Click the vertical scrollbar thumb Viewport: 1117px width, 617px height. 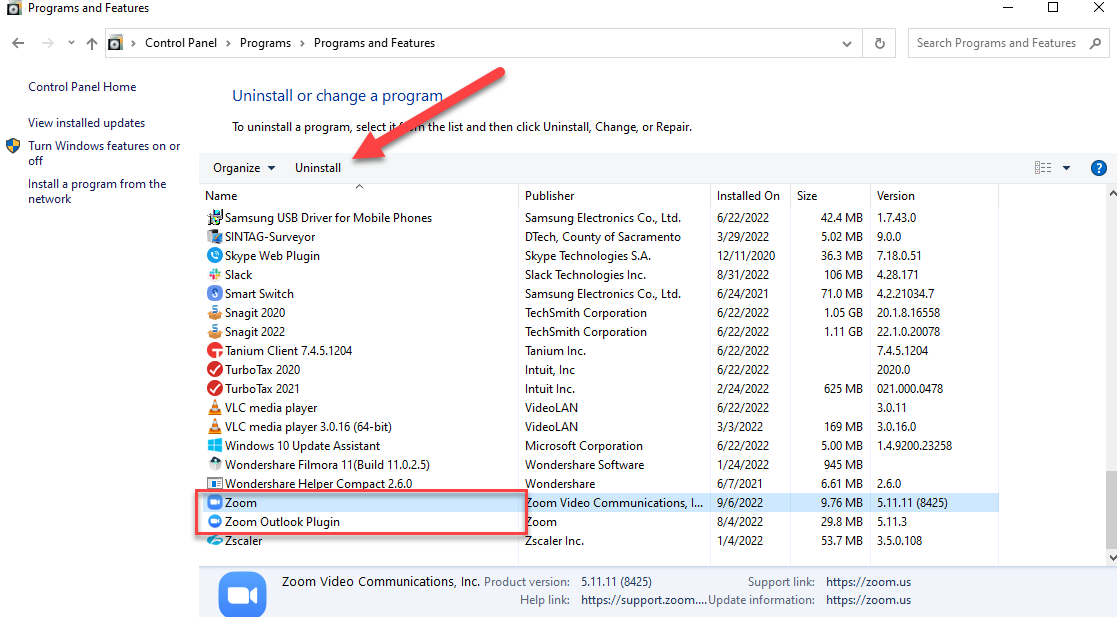coord(1112,509)
